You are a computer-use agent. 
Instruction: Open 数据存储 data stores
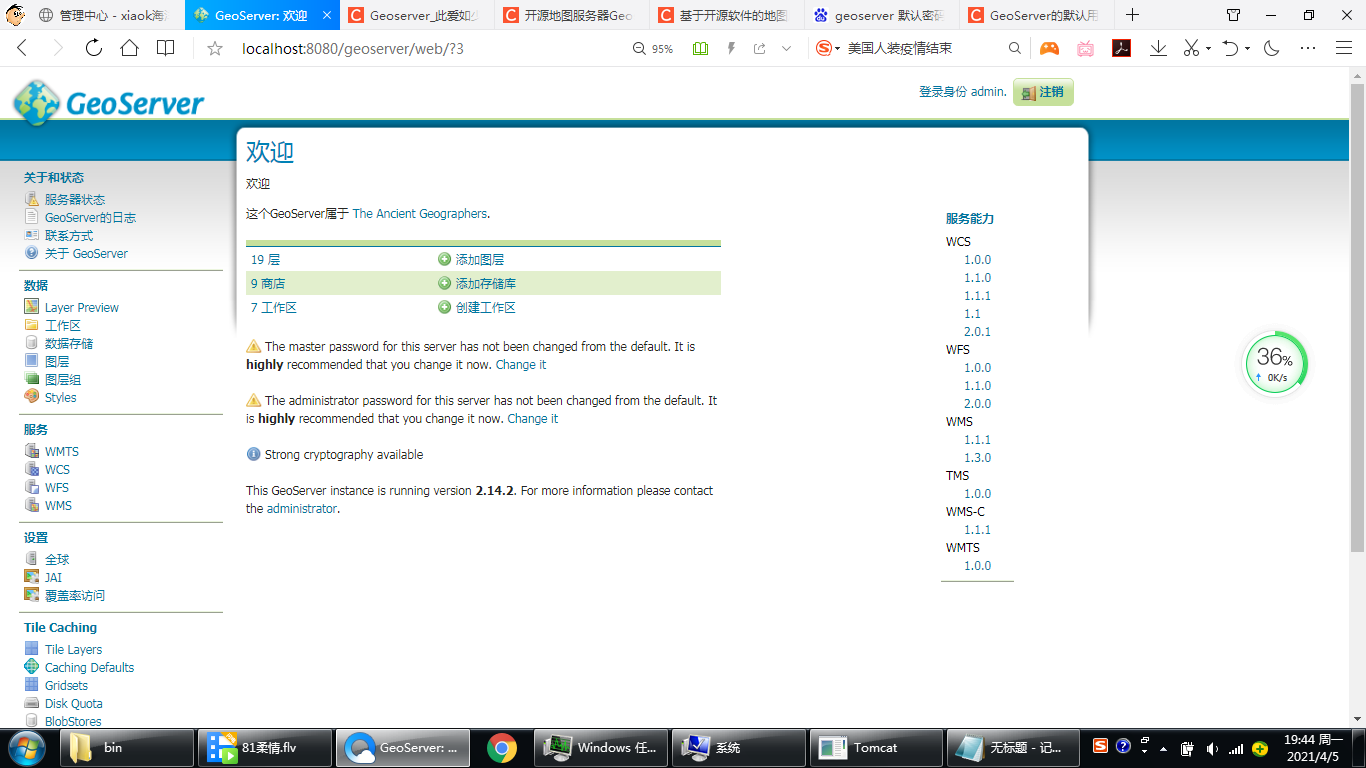[x=68, y=344]
